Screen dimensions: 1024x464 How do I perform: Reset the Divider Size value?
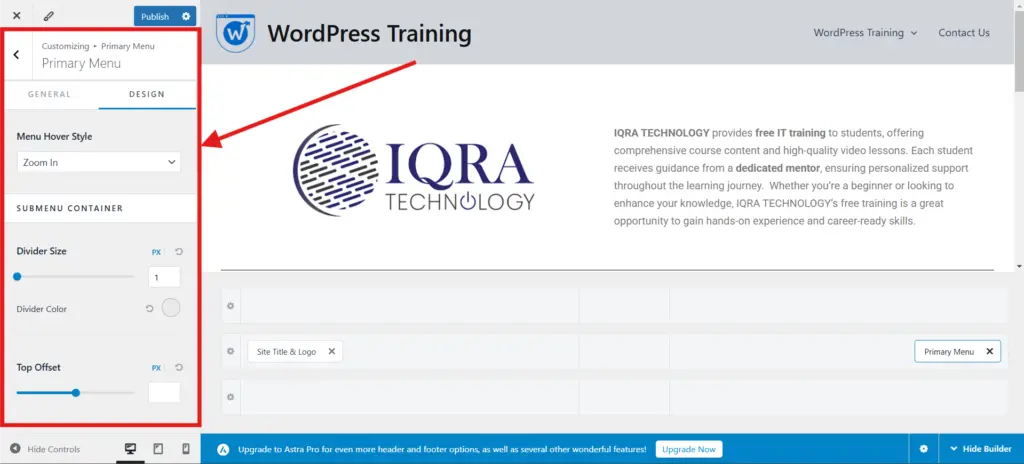[x=179, y=252]
